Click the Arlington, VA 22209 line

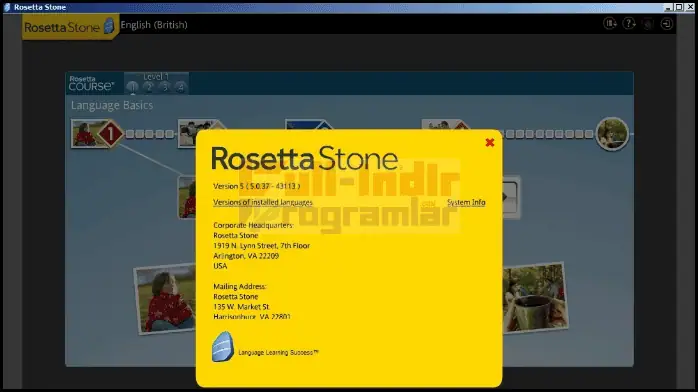[x=246, y=256]
